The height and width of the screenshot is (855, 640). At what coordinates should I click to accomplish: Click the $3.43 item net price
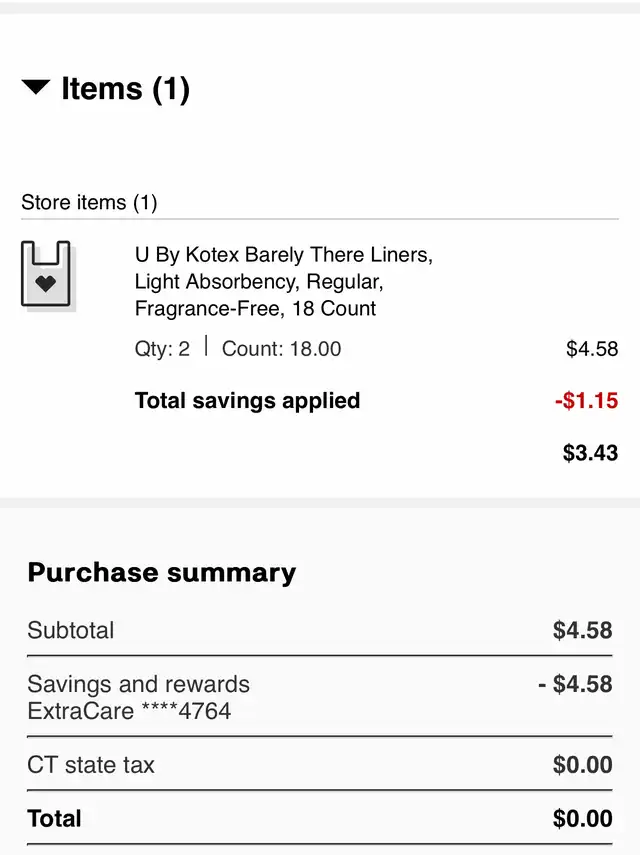[590, 453]
